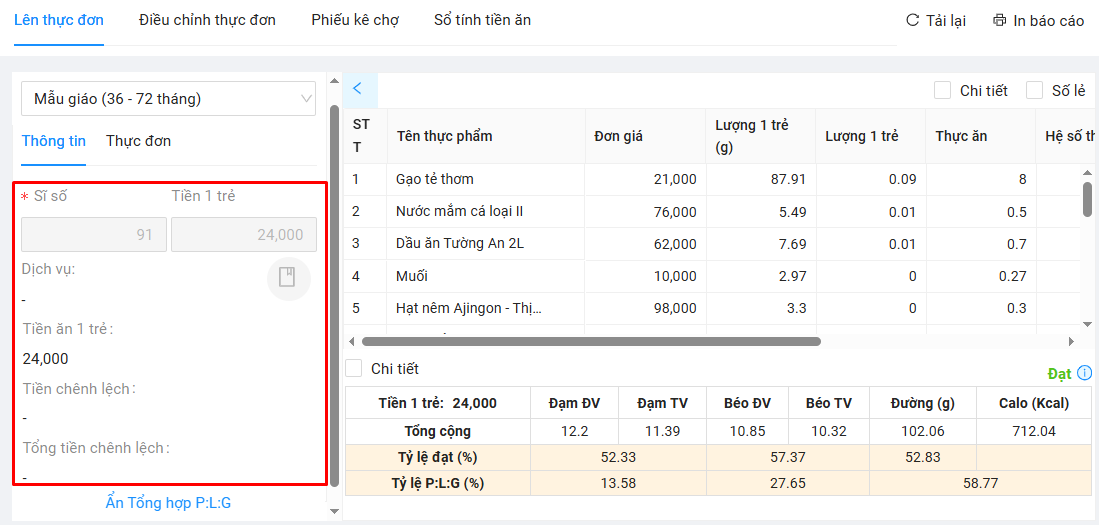
Task: Click the left arrow of the horizontal table scrollbar
Action: pos(352,341)
